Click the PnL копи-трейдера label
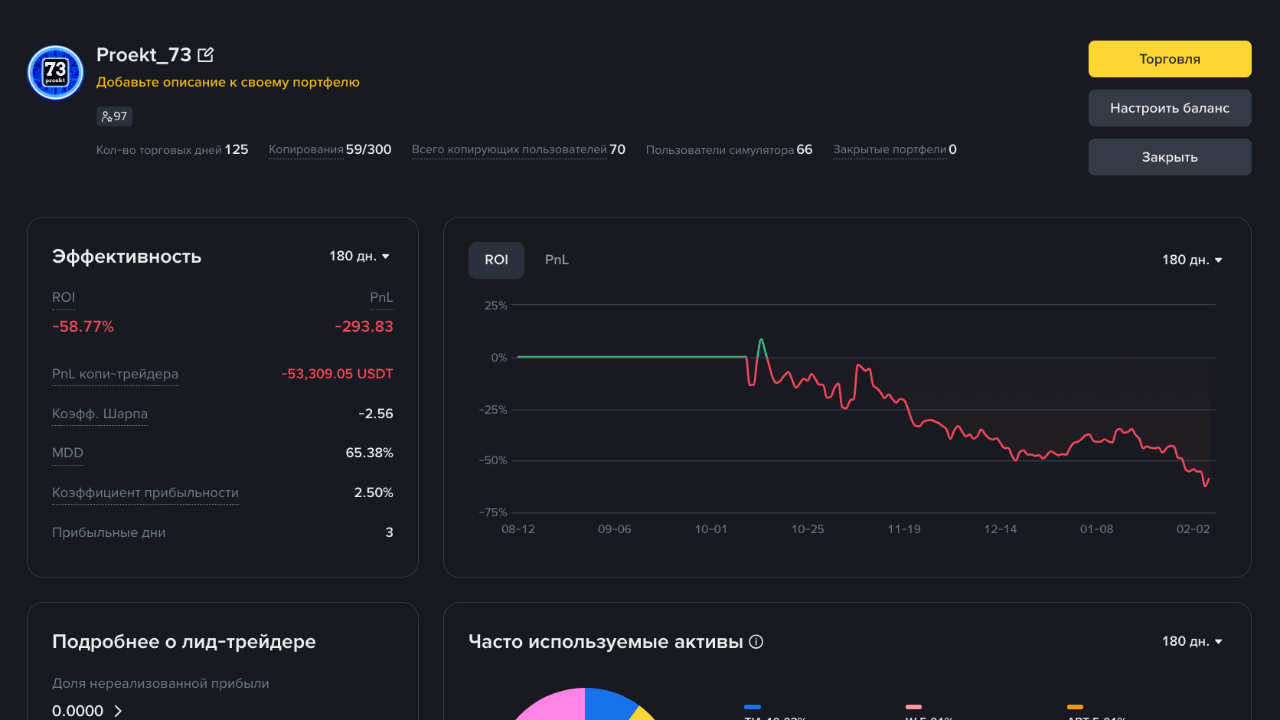The height and width of the screenshot is (720, 1280). coord(115,374)
